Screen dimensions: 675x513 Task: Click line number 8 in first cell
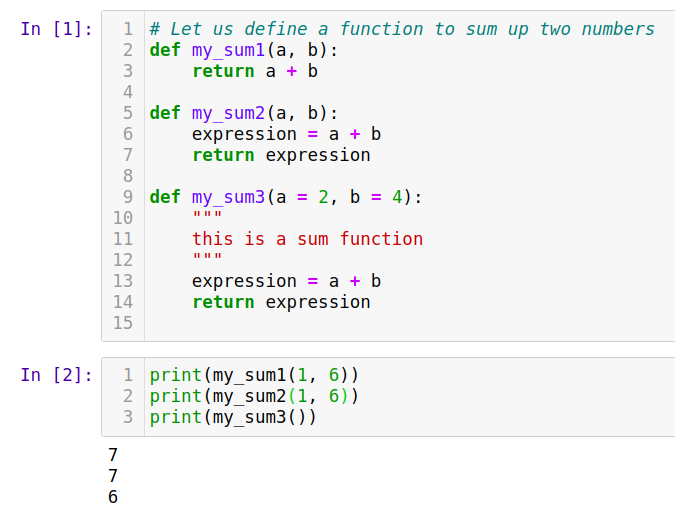[x=128, y=176]
